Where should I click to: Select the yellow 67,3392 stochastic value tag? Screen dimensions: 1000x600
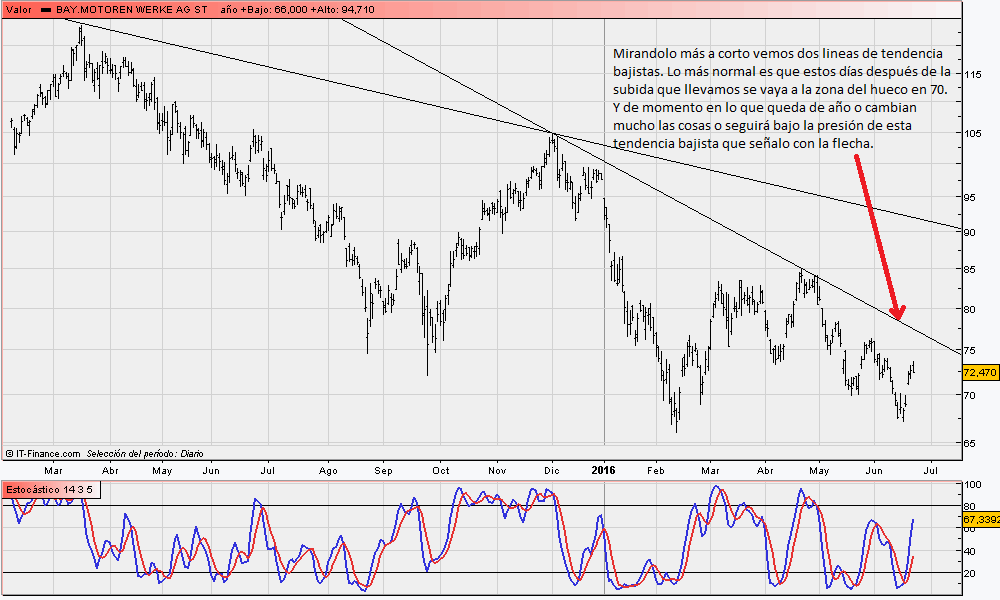tap(980, 520)
